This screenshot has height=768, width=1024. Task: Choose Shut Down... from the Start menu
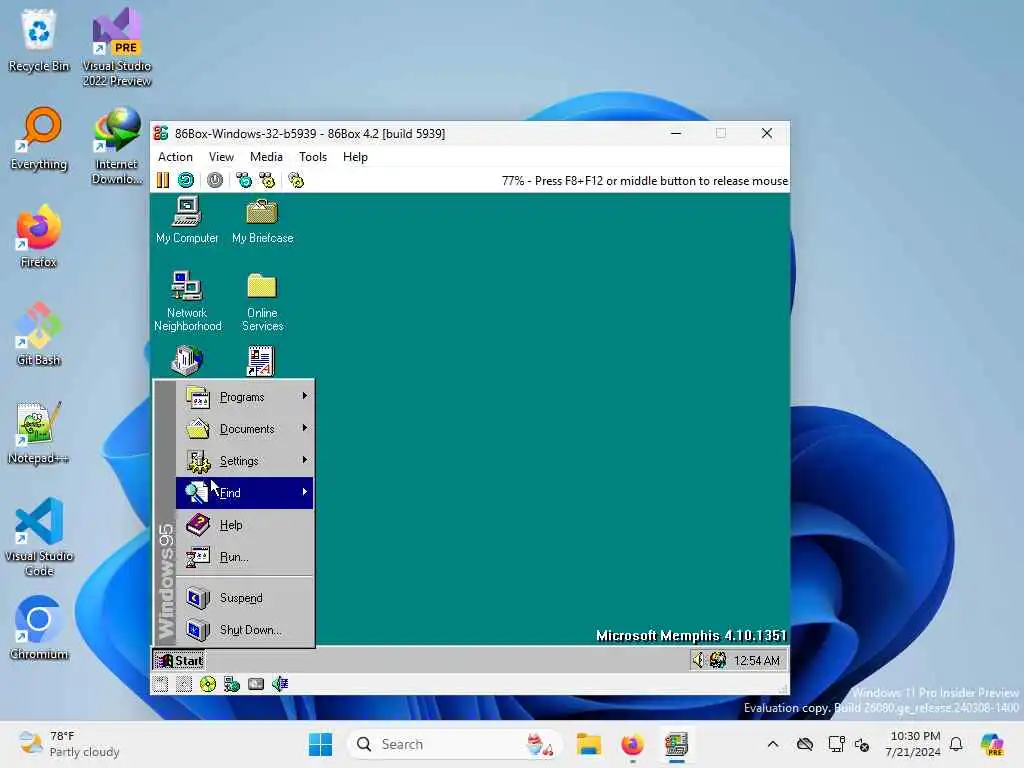click(245, 630)
